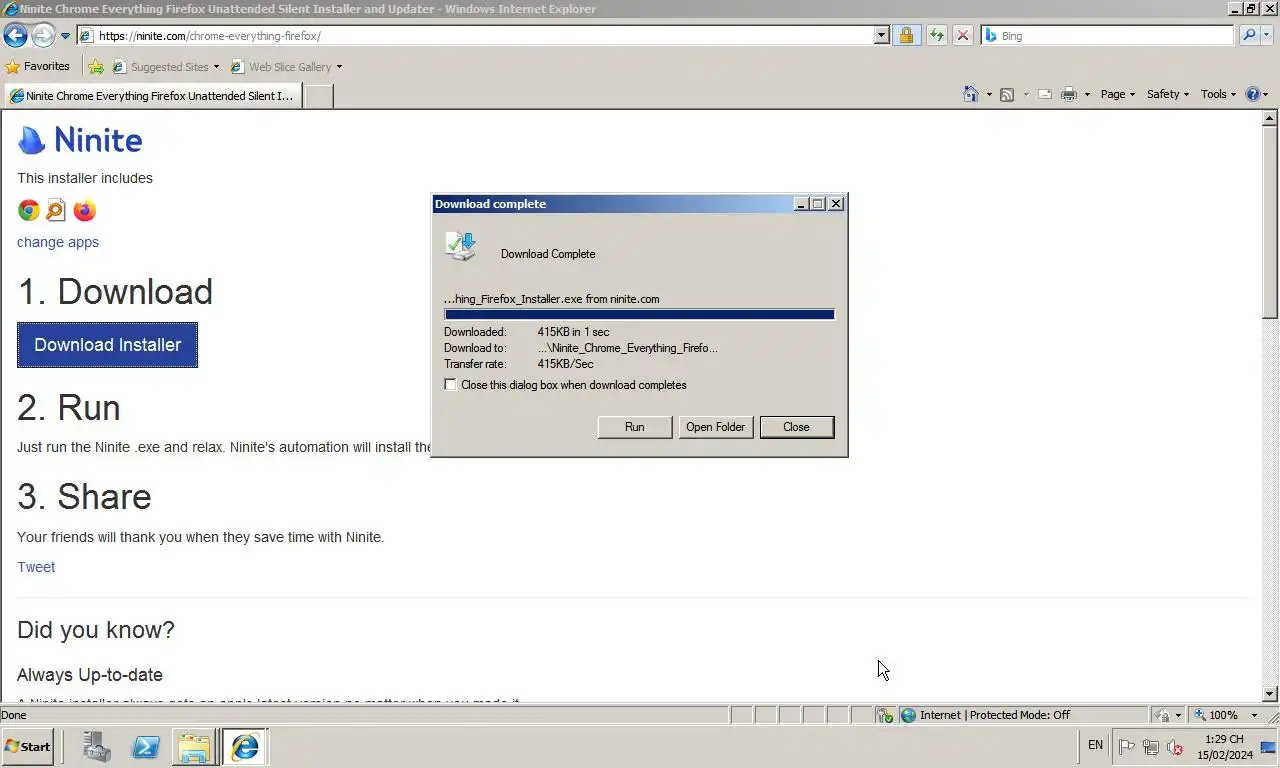The width and height of the screenshot is (1280, 768).
Task: Open the Favorites star button
Action: [38, 67]
